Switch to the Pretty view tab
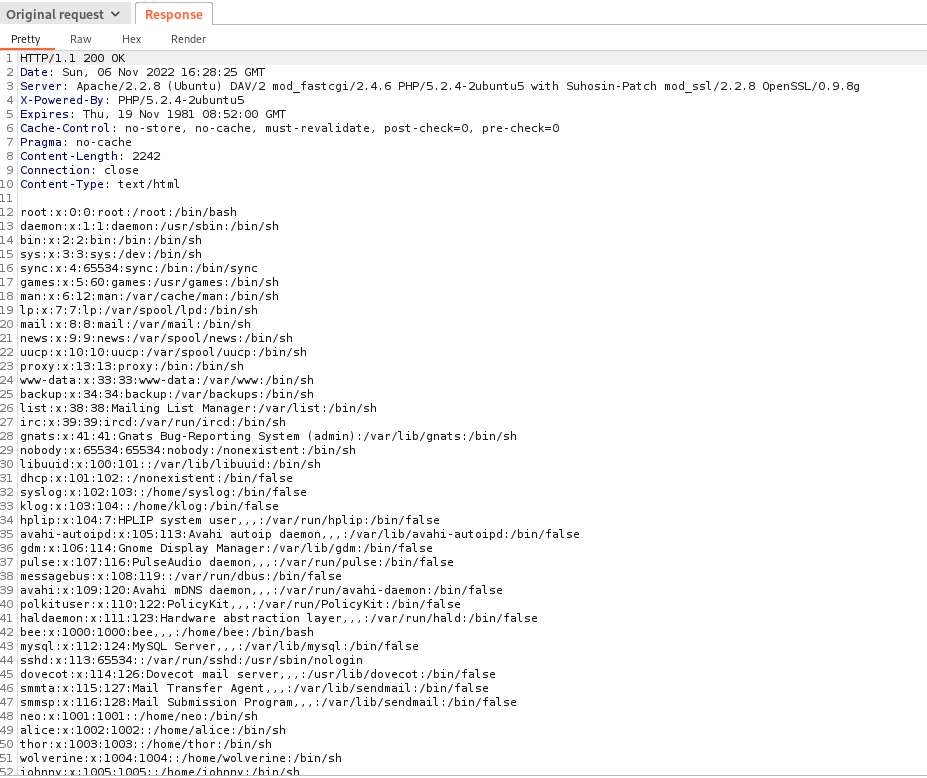The width and height of the screenshot is (927, 778). 25,39
